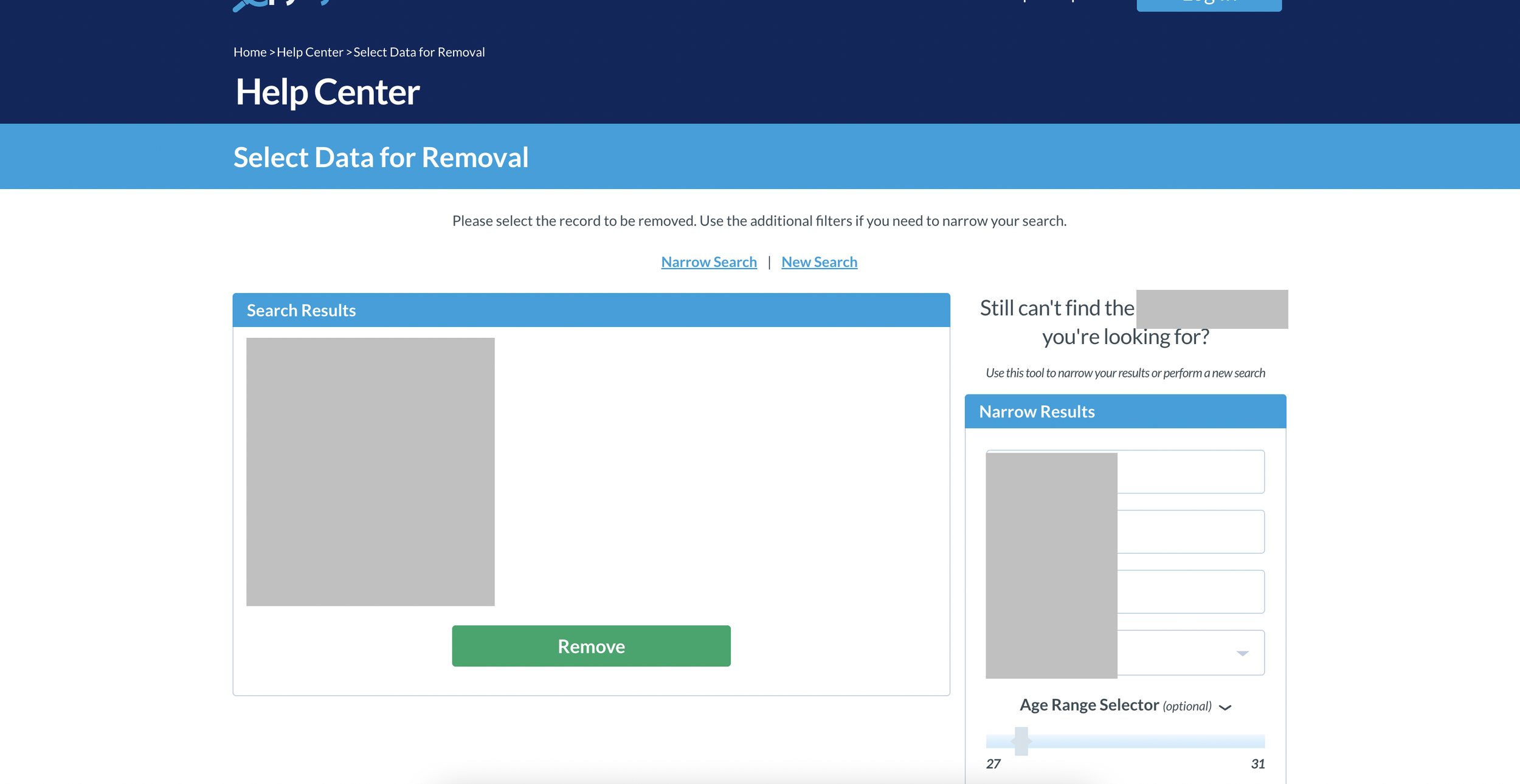This screenshot has width=1520, height=784.
Task: Click the green Remove button
Action: (x=591, y=646)
